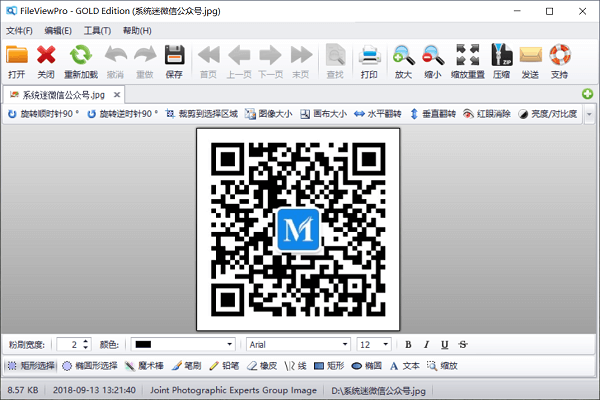The height and width of the screenshot is (400, 600).
Task: Click the 8.57 KB size status
Action: [x=23, y=390]
